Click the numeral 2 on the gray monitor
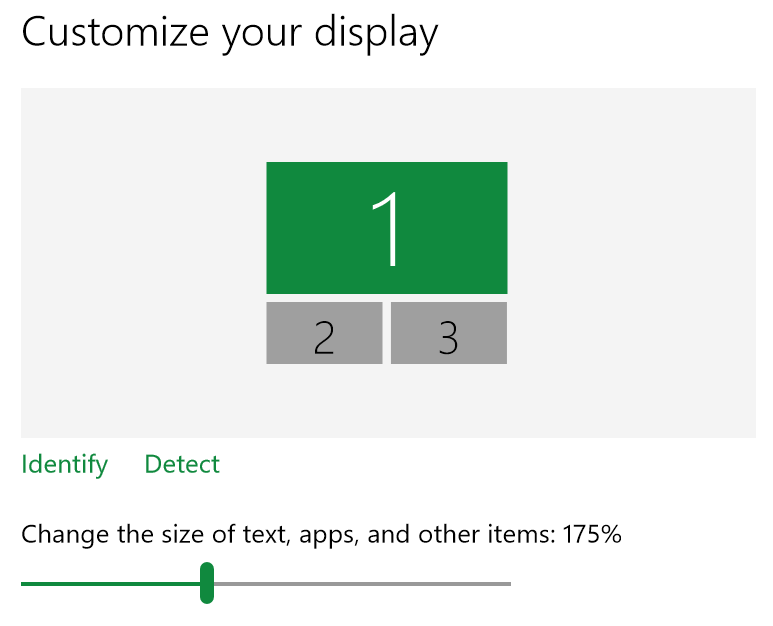Screen dimensions: 773x626 coord(324,338)
